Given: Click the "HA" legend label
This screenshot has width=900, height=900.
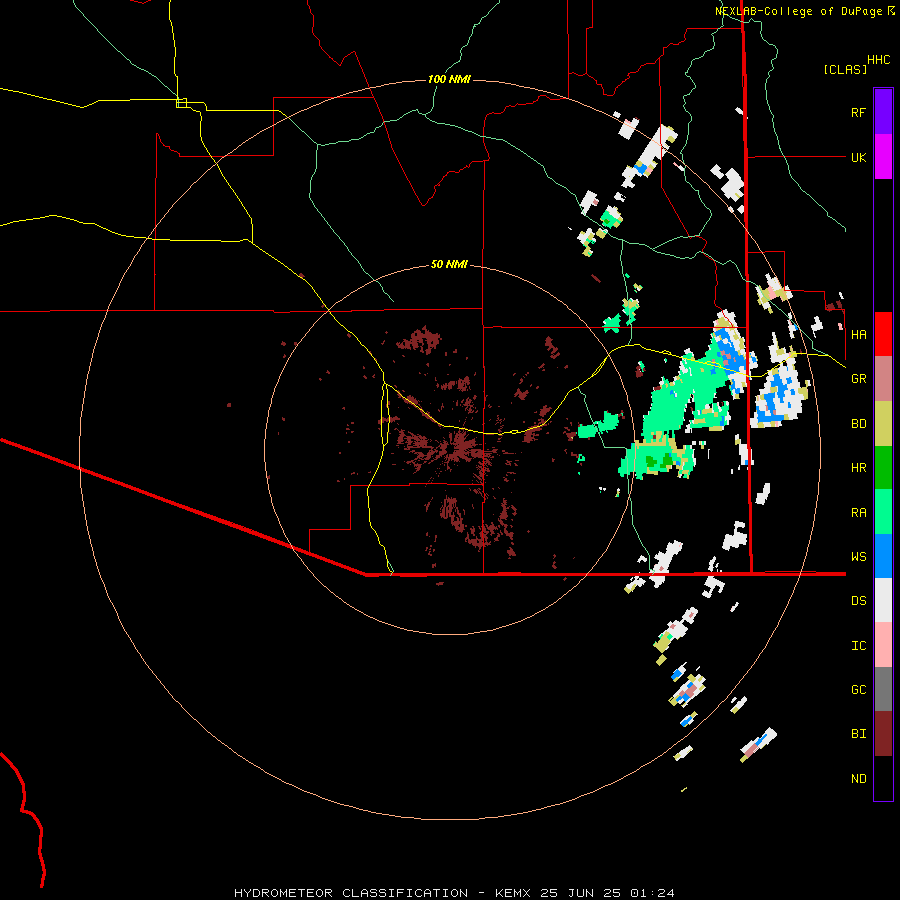Looking at the screenshot, I should (858, 335).
